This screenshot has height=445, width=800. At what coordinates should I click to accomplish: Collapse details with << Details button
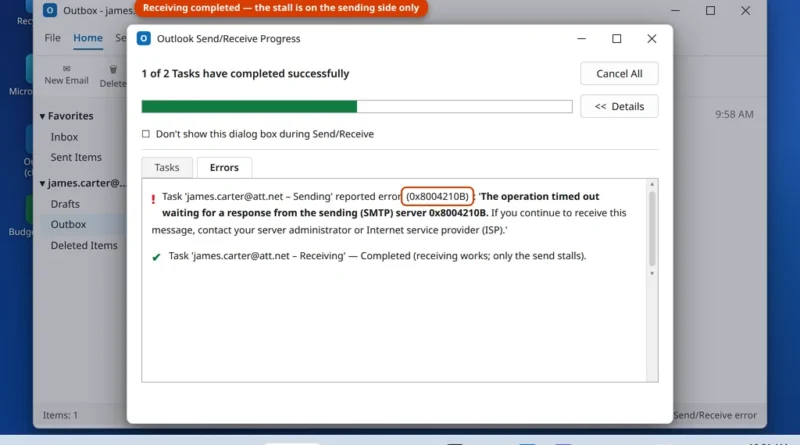tap(619, 106)
